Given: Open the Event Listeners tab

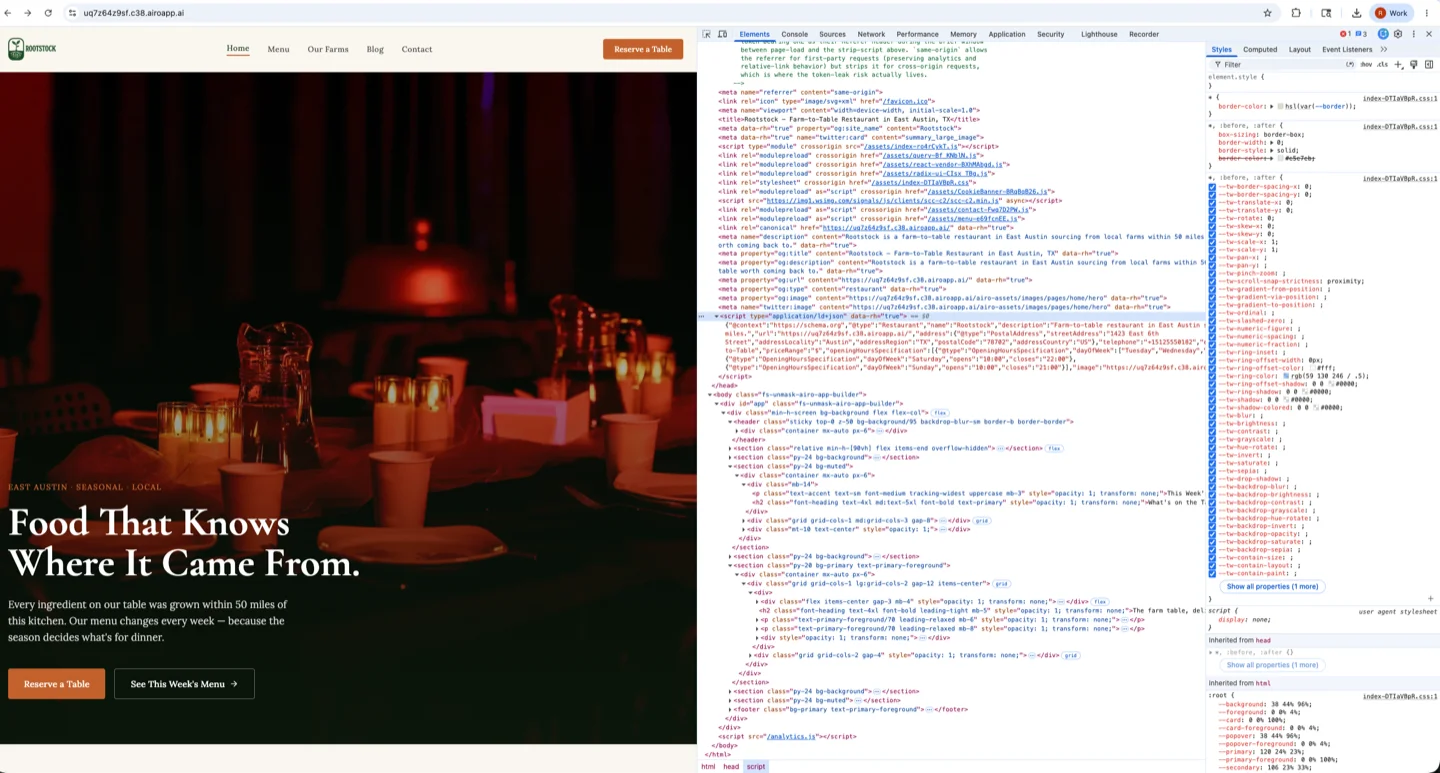Looking at the screenshot, I should click(1347, 49).
